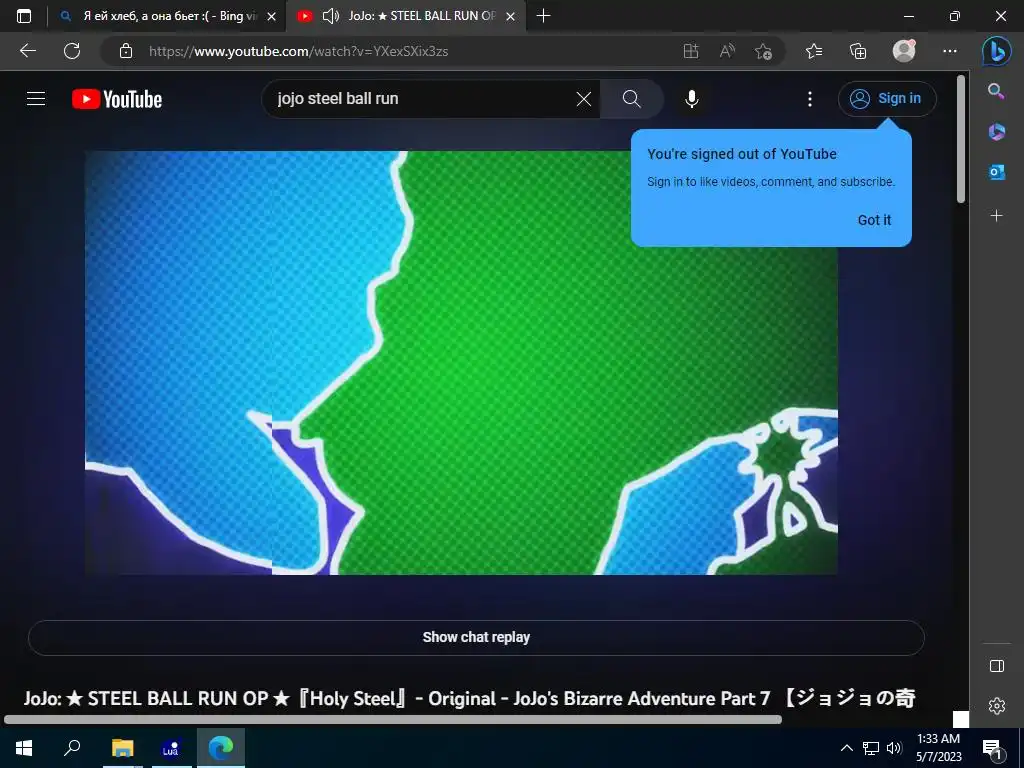Click the video player frame
Viewport: 1024px width, 768px height.
pyautogui.click(x=461, y=362)
